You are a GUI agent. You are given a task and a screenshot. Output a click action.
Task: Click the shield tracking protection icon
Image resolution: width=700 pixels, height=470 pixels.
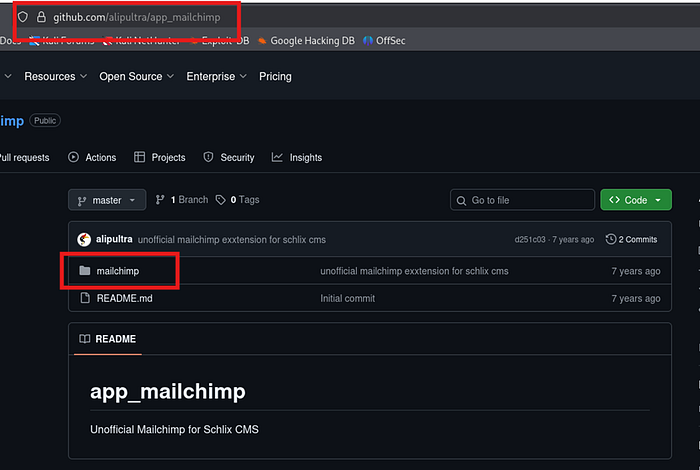pos(23,17)
